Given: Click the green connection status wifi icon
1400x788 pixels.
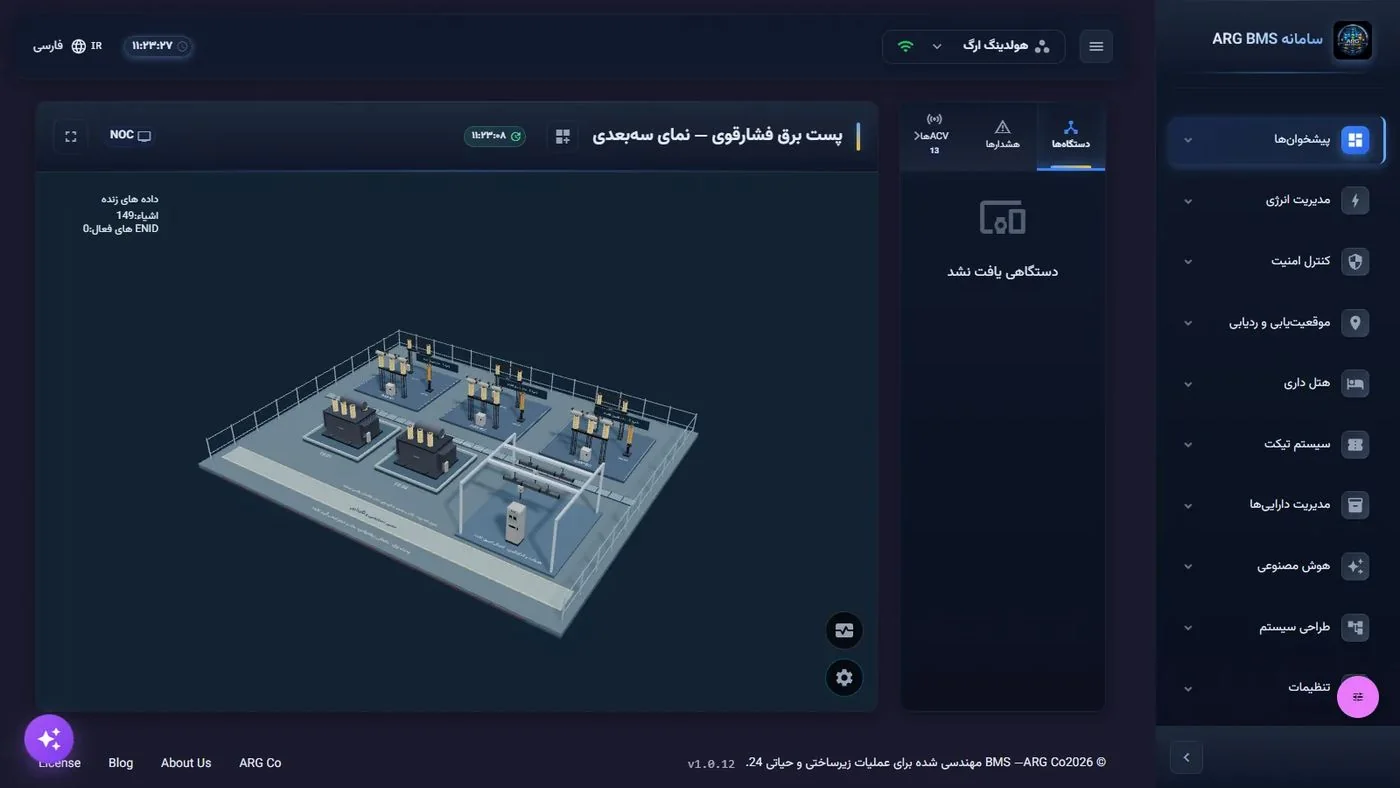Looking at the screenshot, I should (906, 46).
